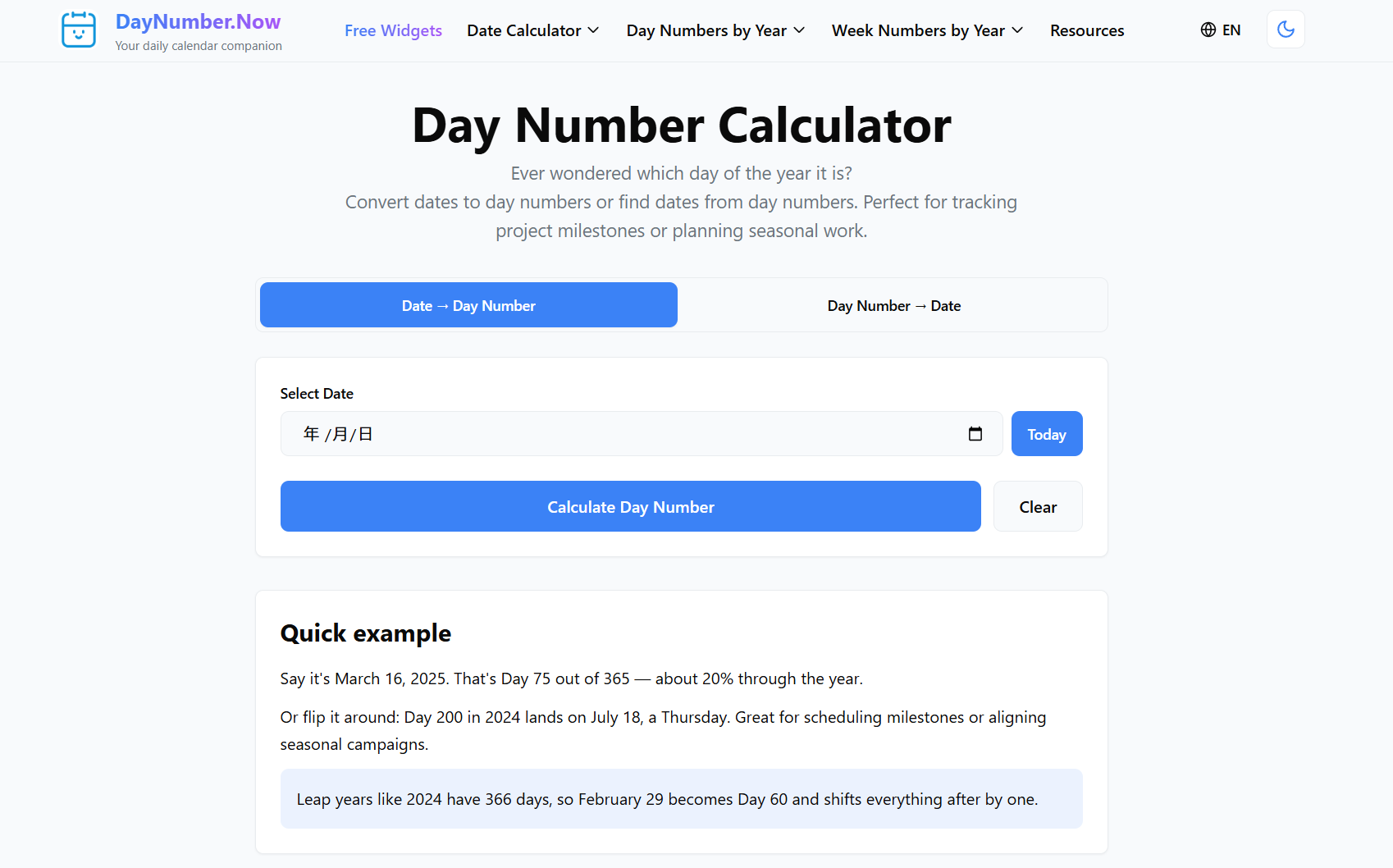Click the Date Calculator chevron arrow
Screen dimensions: 1393x868
[x=593, y=30]
